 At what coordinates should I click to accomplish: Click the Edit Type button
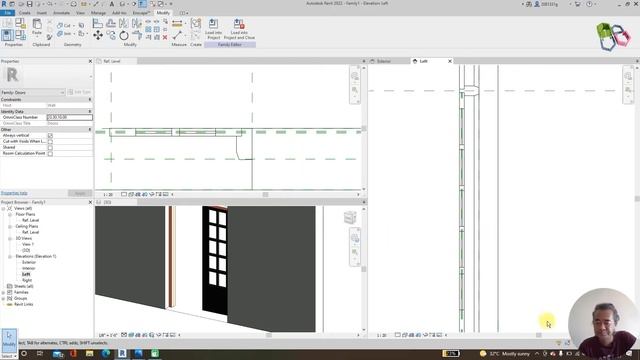pyautogui.click(x=80, y=92)
